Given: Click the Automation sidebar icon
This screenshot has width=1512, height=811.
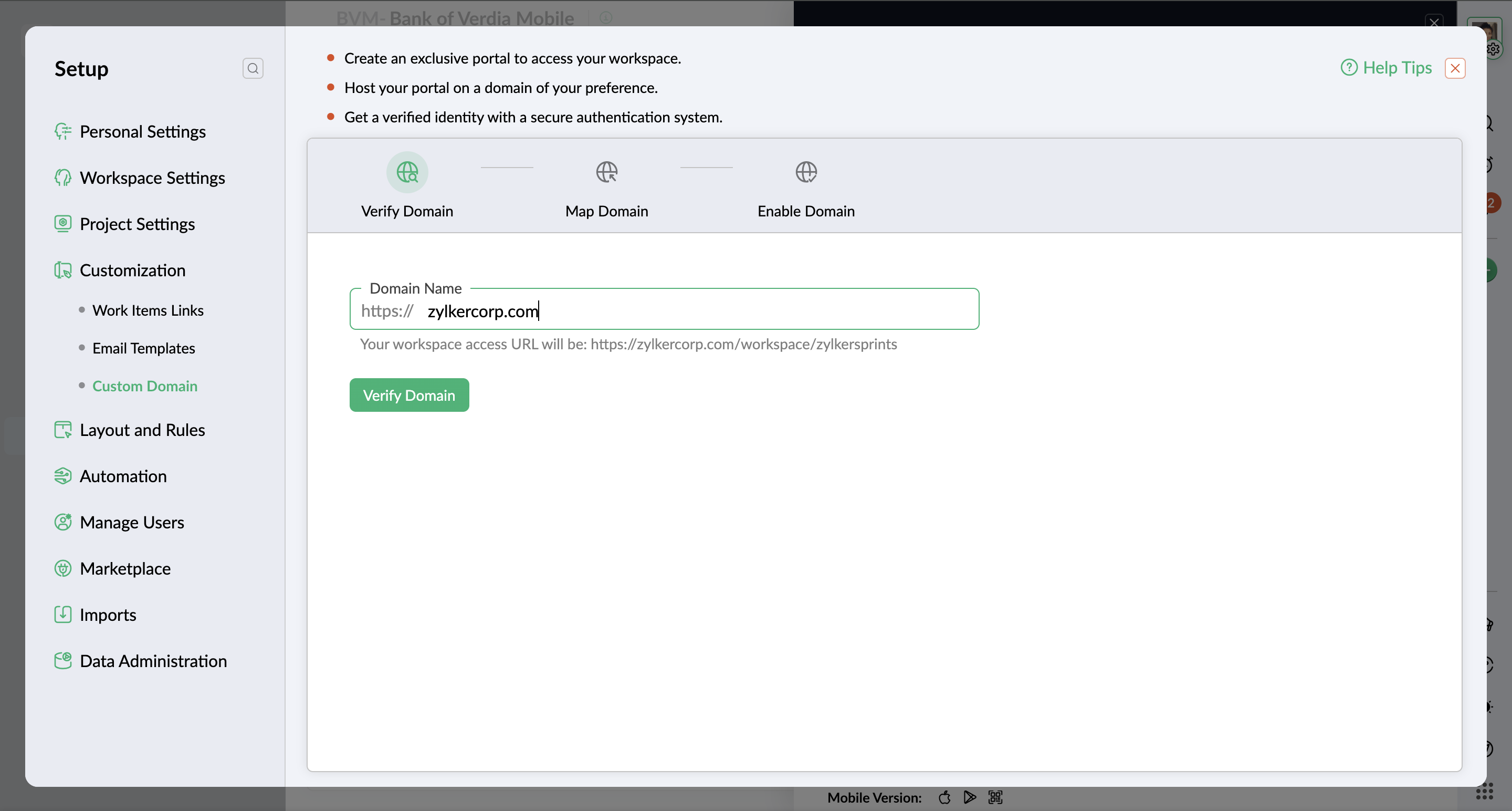Looking at the screenshot, I should coord(63,476).
